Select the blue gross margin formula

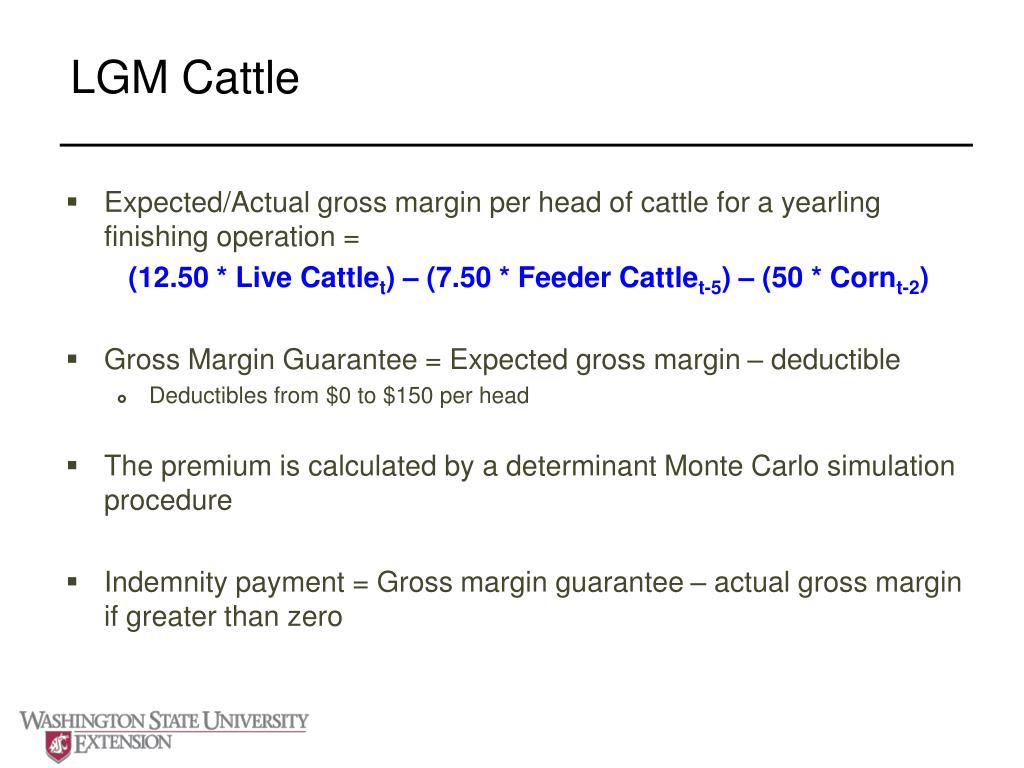pyautogui.click(x=528, y=280)
